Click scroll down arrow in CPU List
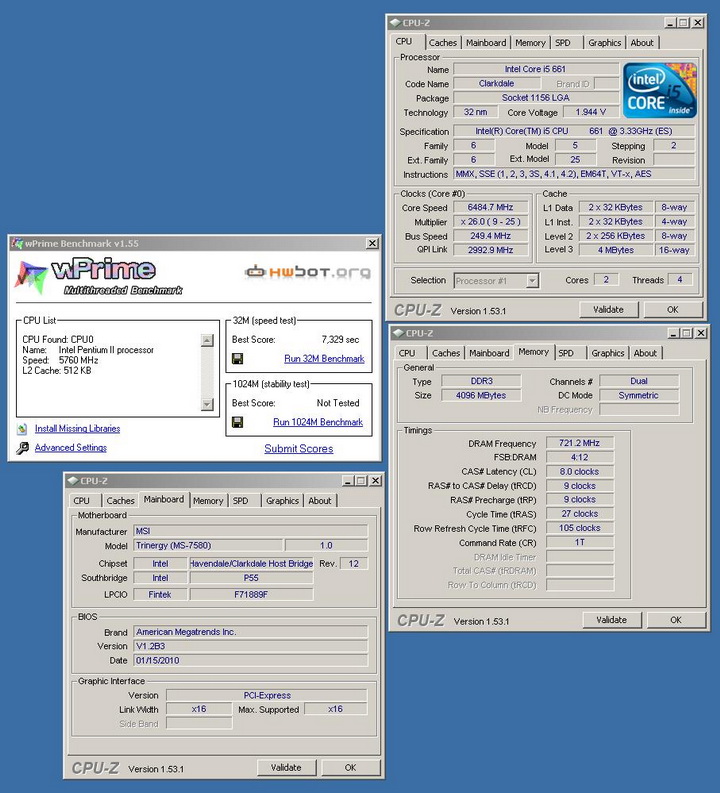 click(207, 404)
